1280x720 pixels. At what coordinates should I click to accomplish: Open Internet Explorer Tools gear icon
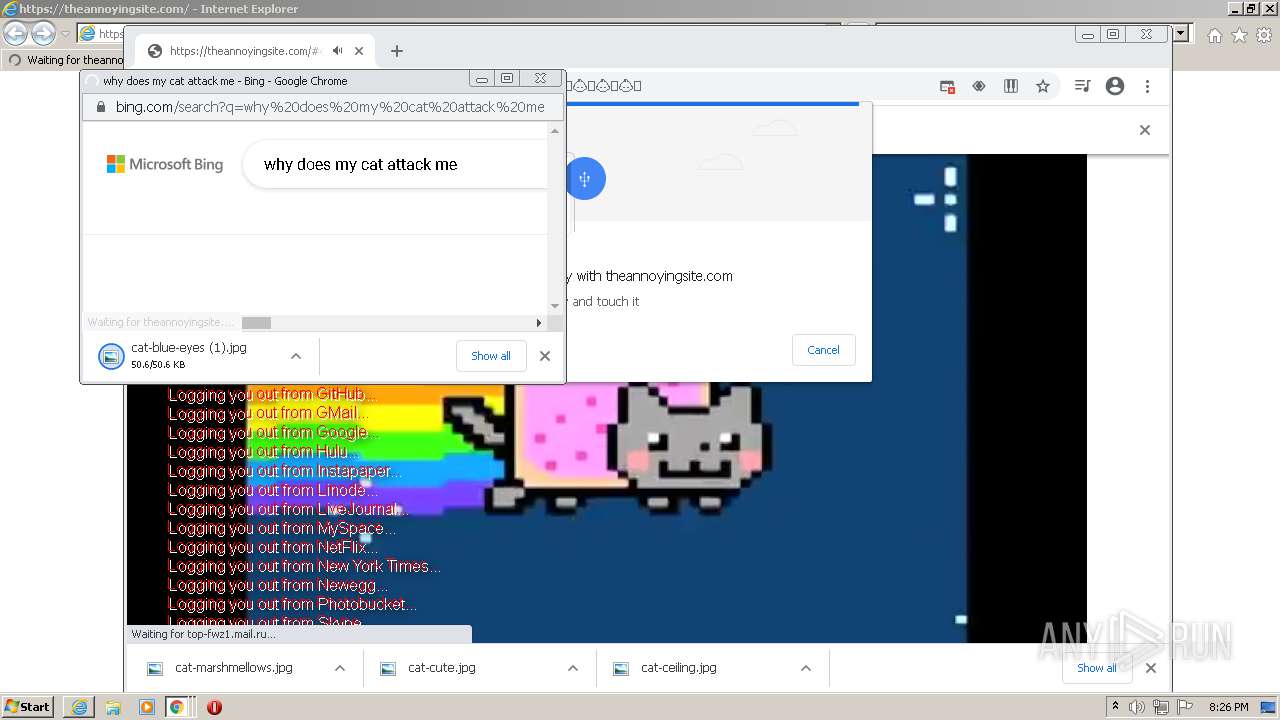click(x=1264, y=35)
